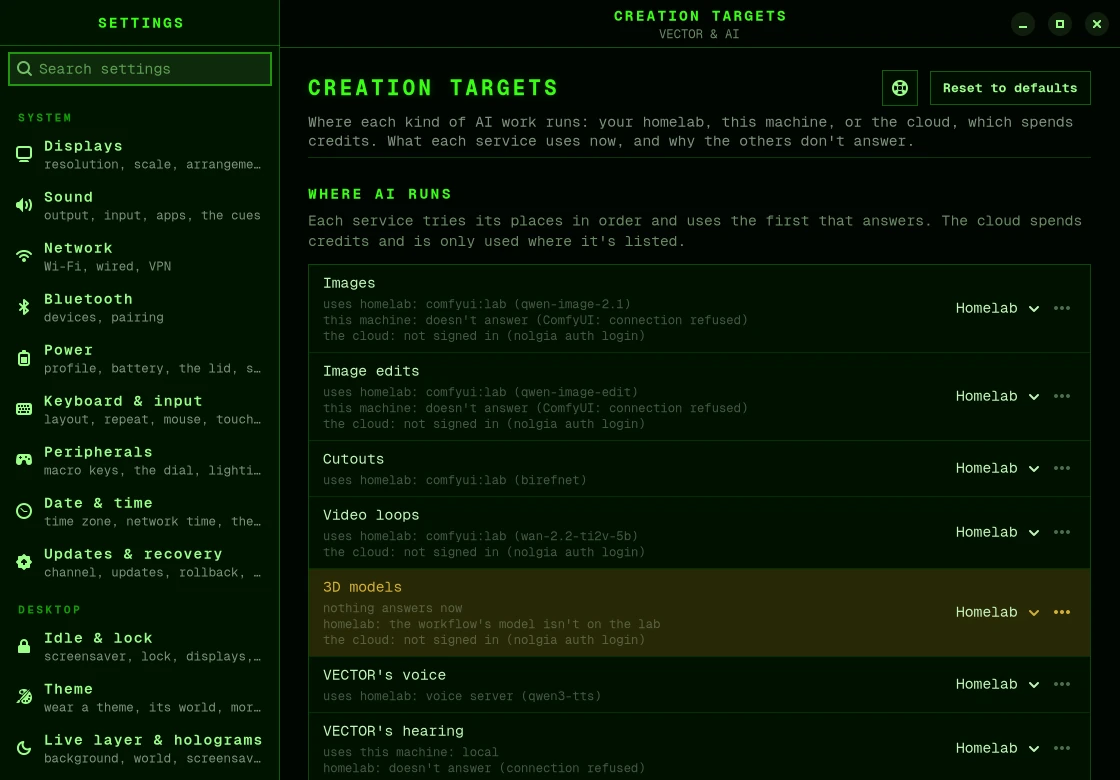The image size is (1120, 780).
Task: Click 'uses homelab: comfyui:lab (birefnet)' text
Action: pyautogui.click(x=454, y=480)
